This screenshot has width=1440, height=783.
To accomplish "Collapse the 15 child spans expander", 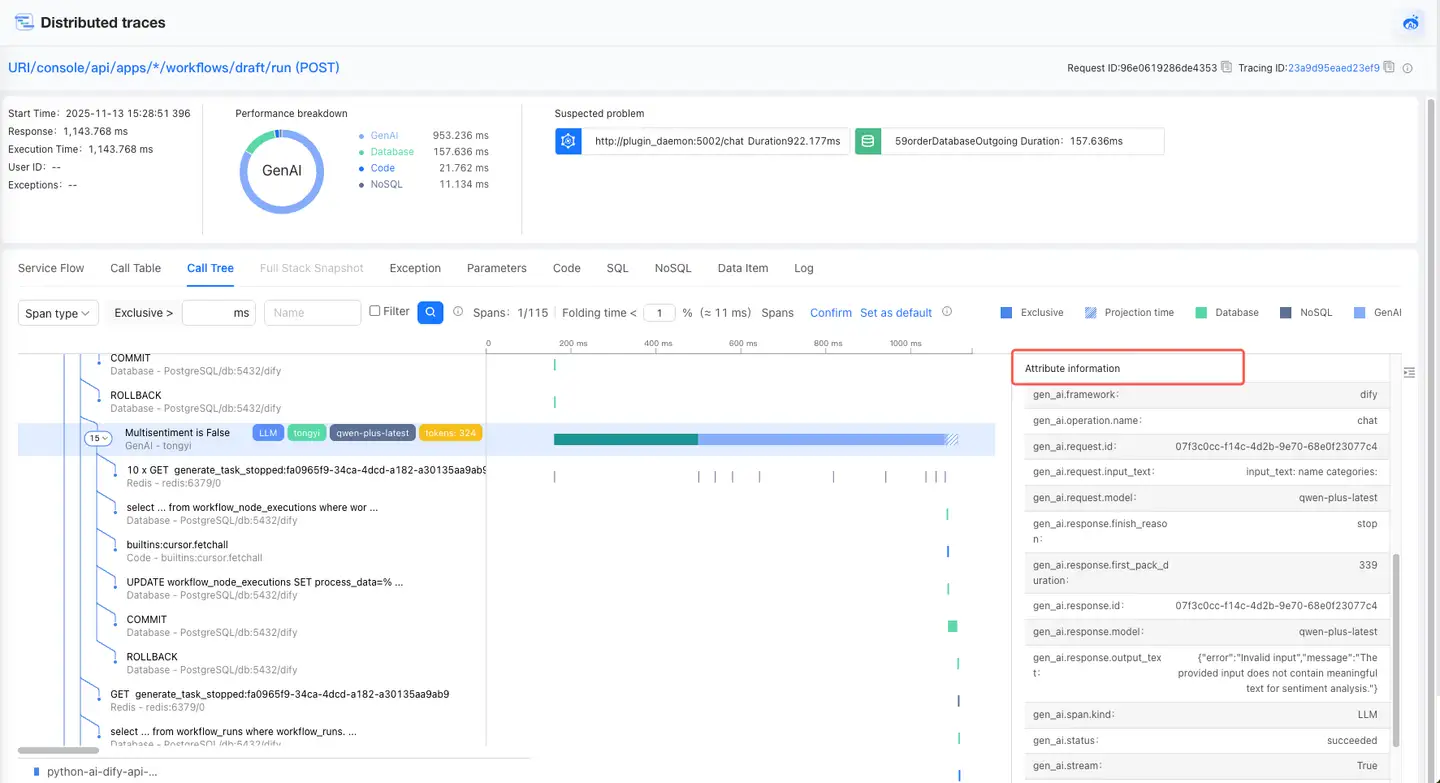I will tap(98, 438).
